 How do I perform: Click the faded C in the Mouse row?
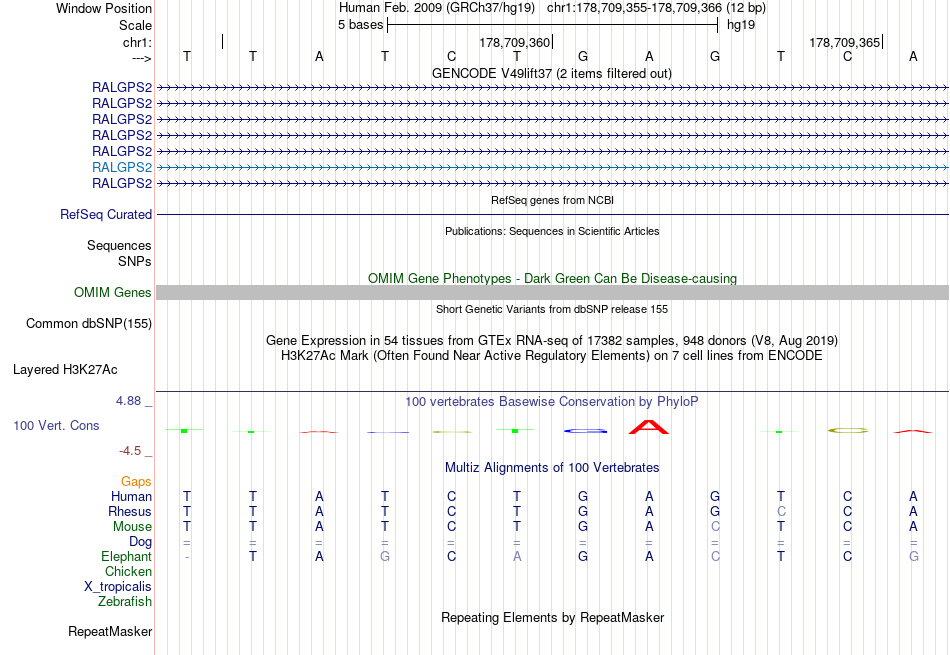point(716,527)
